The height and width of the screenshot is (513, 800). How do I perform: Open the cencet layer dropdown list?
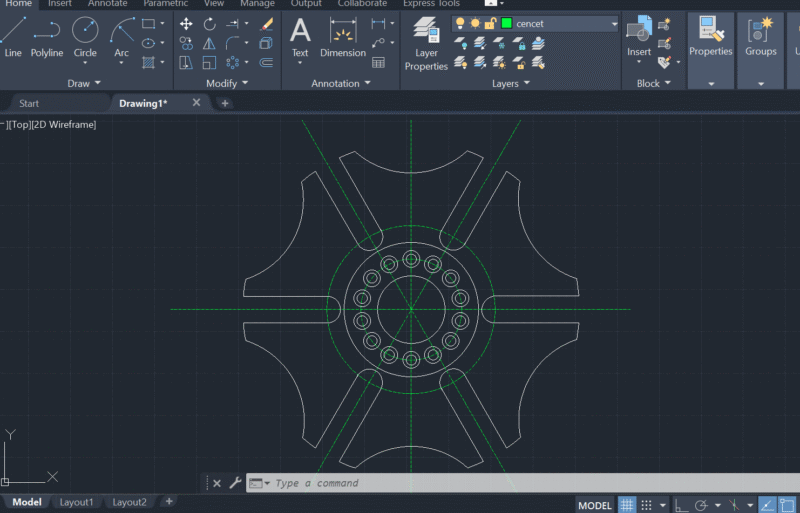pyautogui.click(x=614, y=23)
